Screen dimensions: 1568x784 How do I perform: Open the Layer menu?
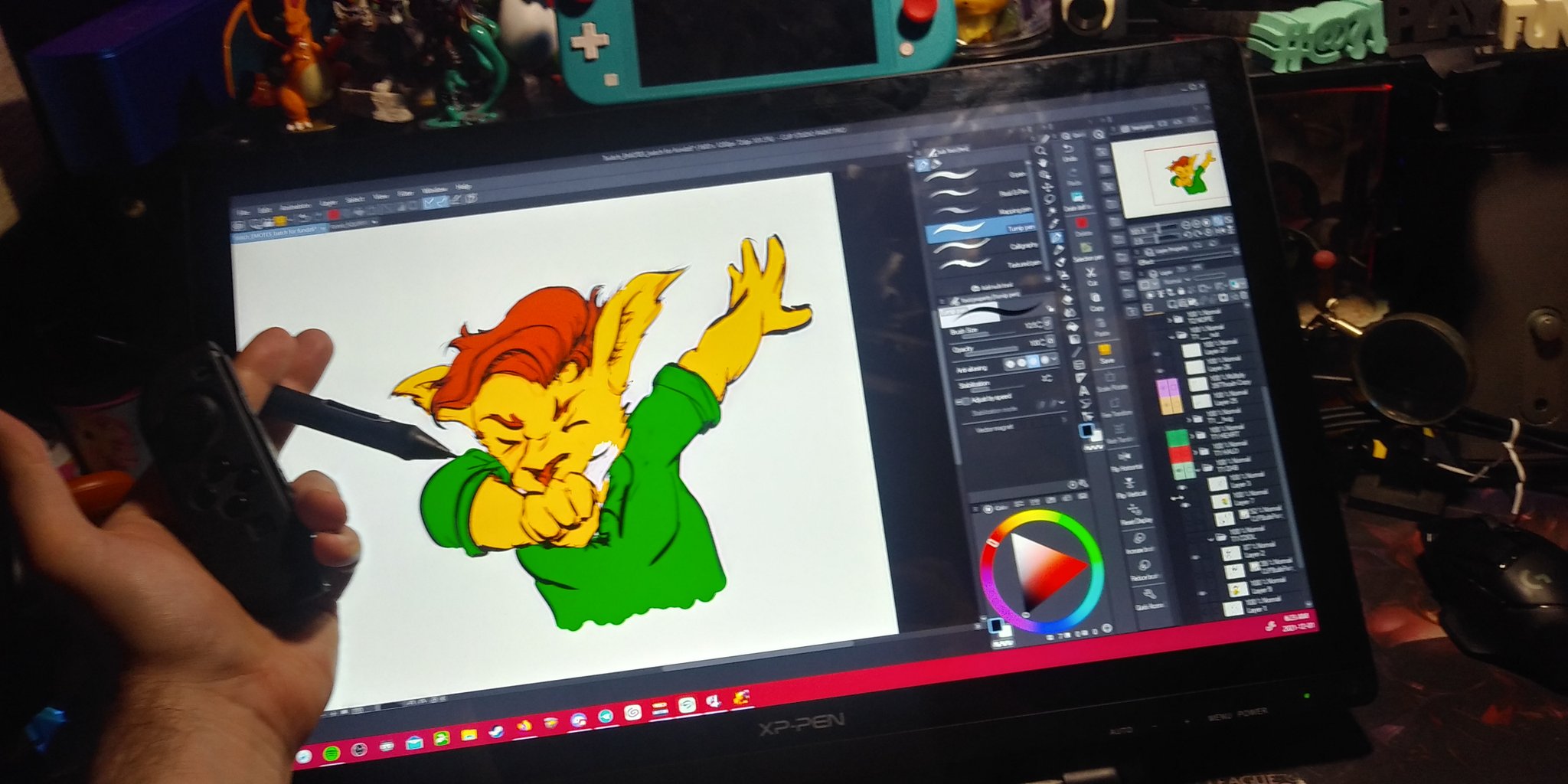(327, 203)
